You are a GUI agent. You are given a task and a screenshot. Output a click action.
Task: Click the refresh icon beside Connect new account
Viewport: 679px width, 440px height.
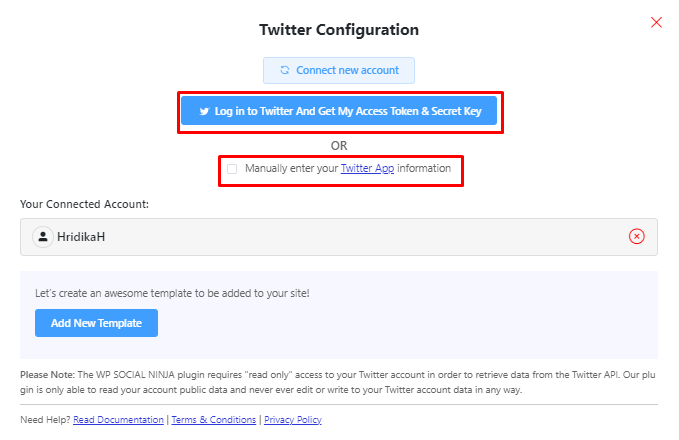tap(285, 70)
